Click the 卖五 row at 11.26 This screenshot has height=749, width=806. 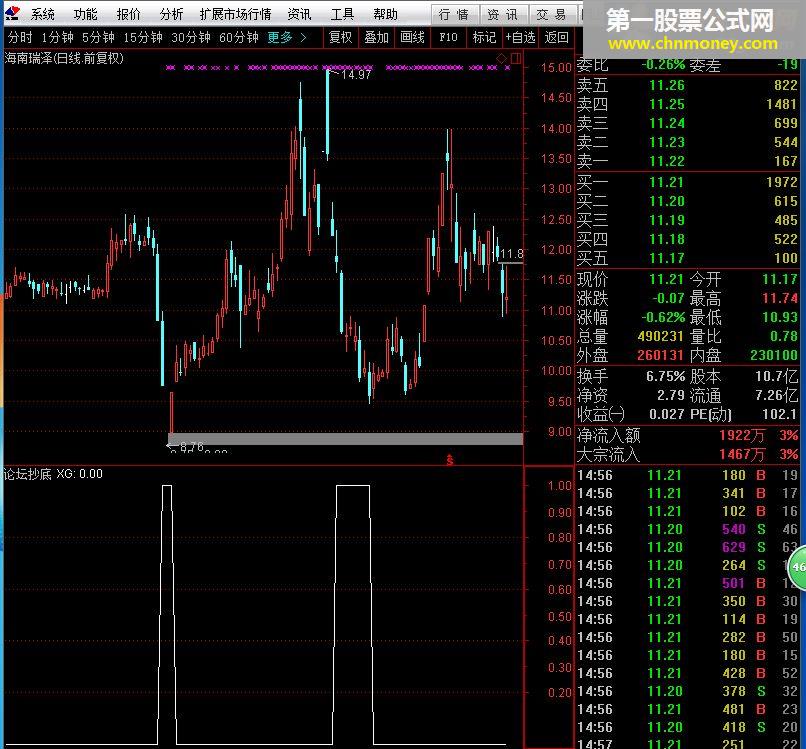[687, 85]
